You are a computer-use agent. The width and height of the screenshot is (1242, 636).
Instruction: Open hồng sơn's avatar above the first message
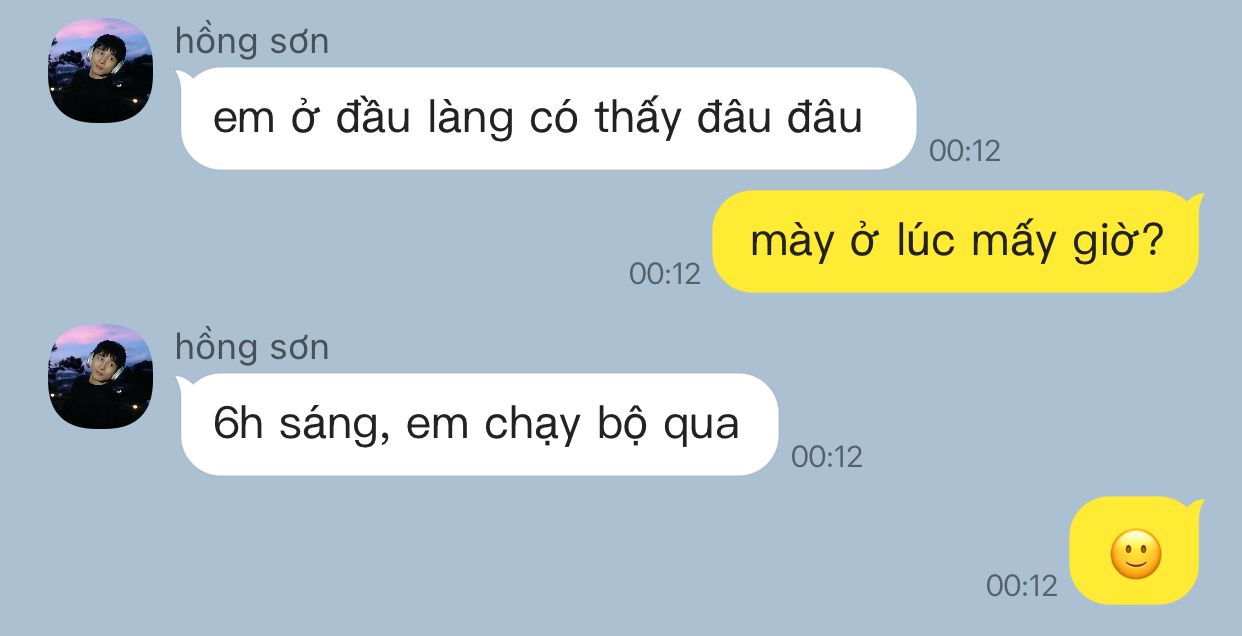coord(100,70)
